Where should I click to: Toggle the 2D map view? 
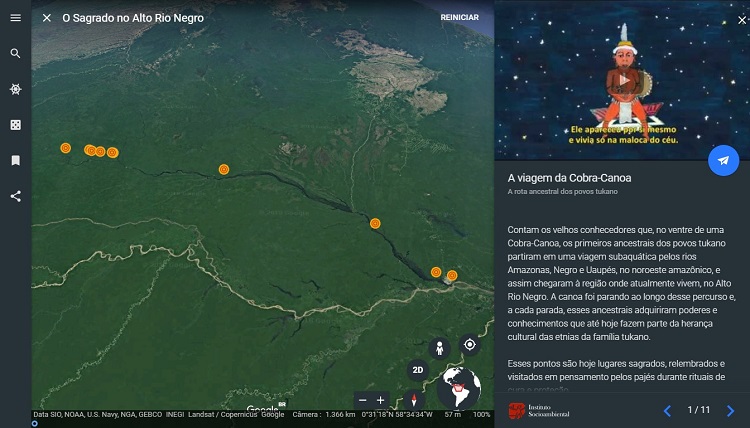418,370
